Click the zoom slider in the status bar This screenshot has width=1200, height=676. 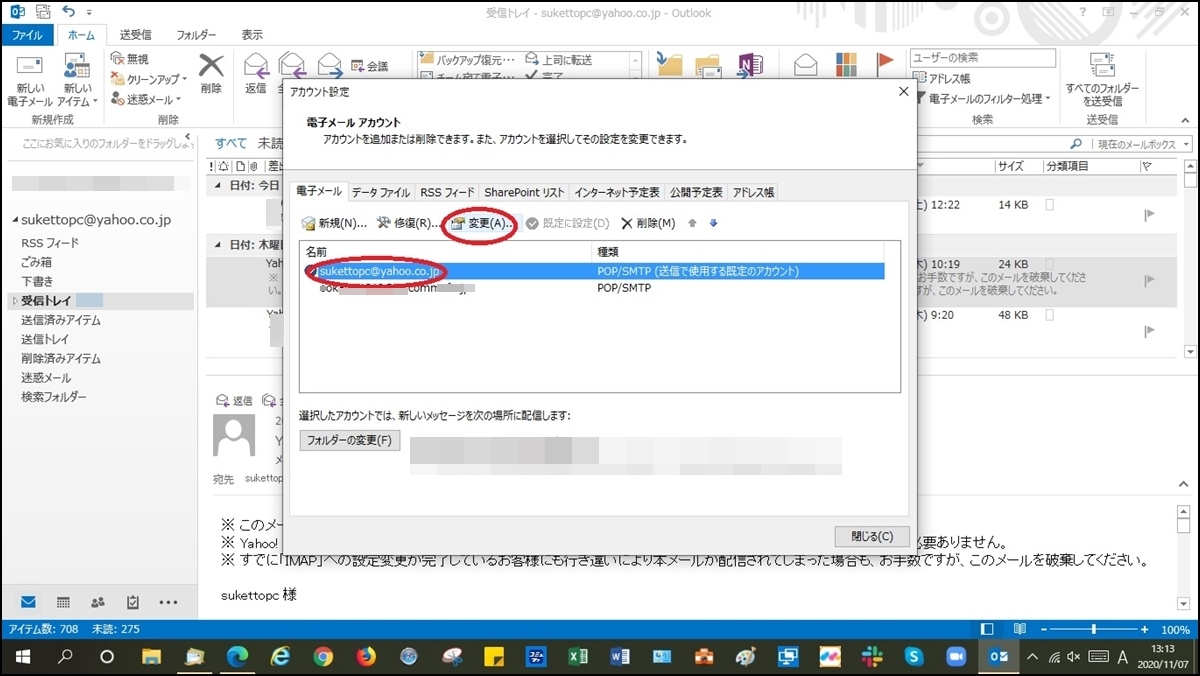[x=1095, y=629]
